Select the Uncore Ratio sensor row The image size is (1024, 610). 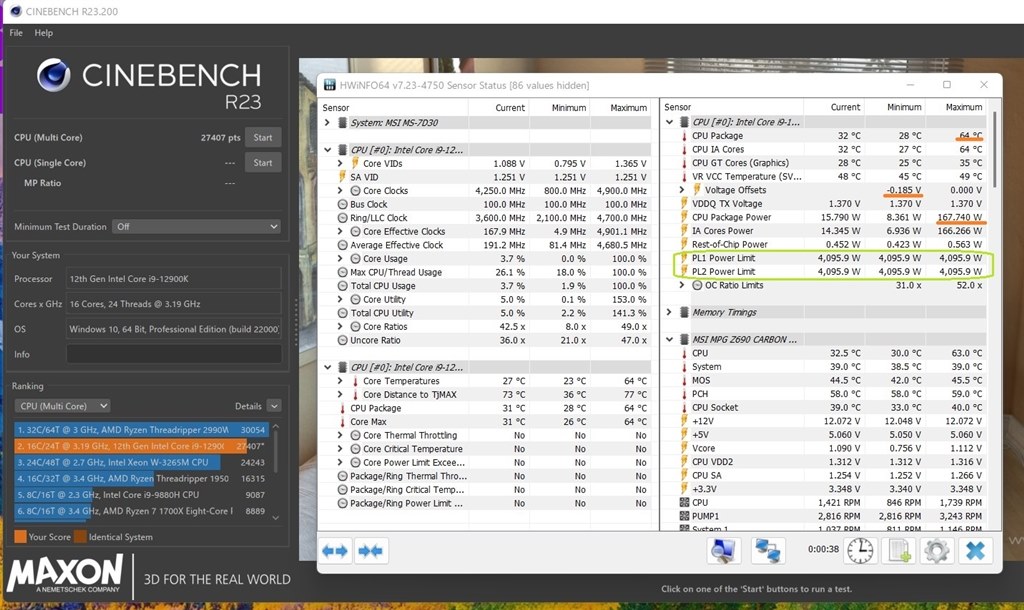click(x=485, y=340)
